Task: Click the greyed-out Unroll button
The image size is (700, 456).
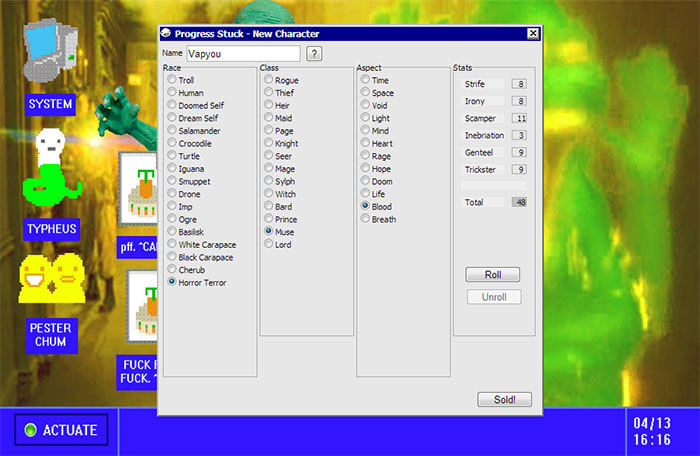Action: point(494,297)
